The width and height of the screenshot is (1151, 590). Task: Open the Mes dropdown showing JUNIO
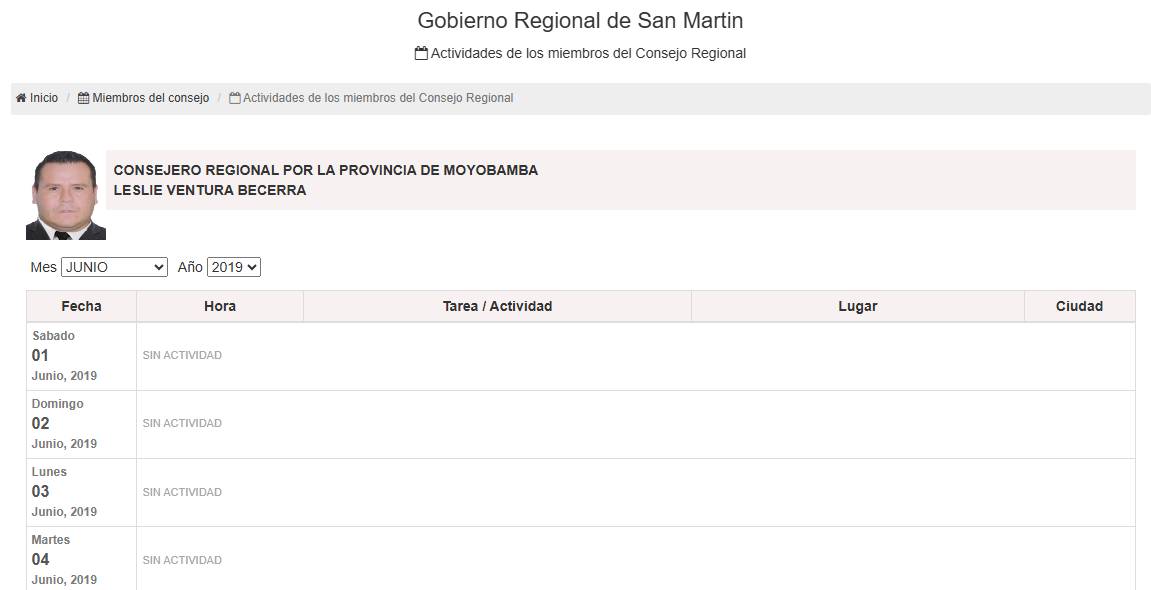[115, 267]
